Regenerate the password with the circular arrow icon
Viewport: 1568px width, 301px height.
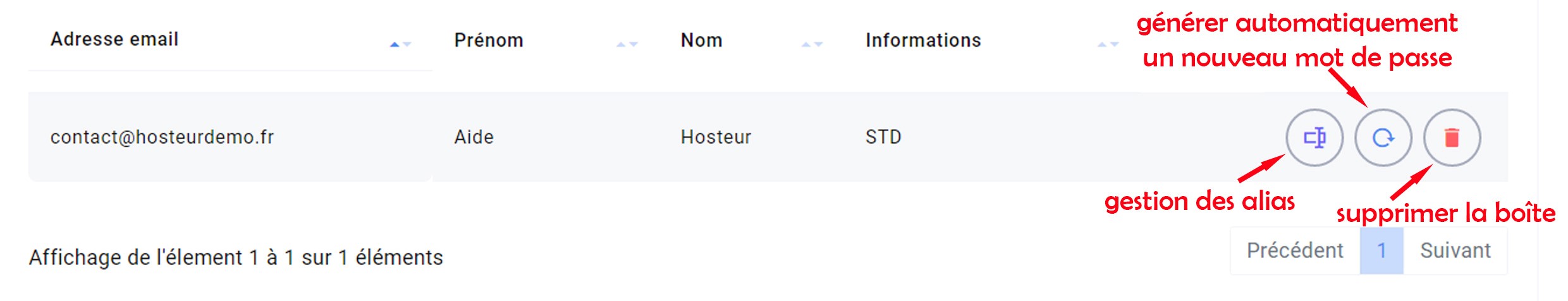pyautogui.click(x=1383, y=137)
